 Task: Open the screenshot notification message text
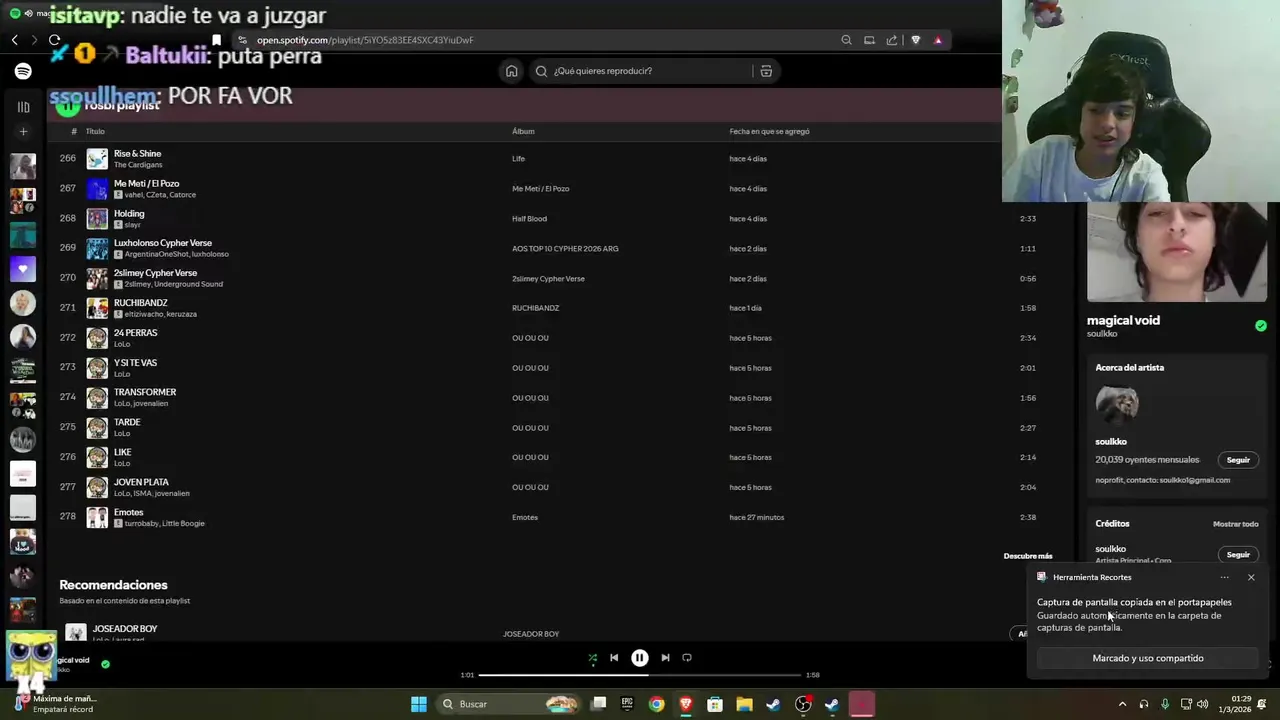[x=1134, y=615]
